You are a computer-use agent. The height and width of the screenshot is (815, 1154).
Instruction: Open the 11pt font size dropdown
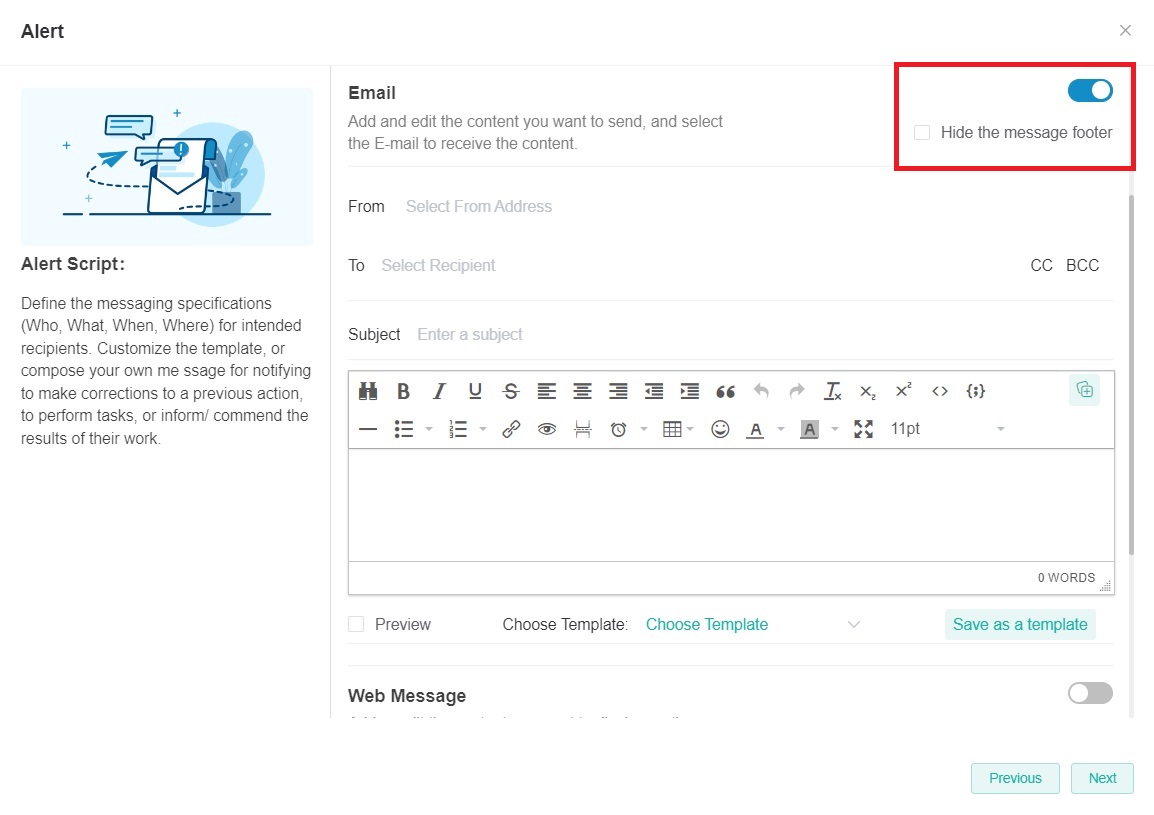coord(947,429)
